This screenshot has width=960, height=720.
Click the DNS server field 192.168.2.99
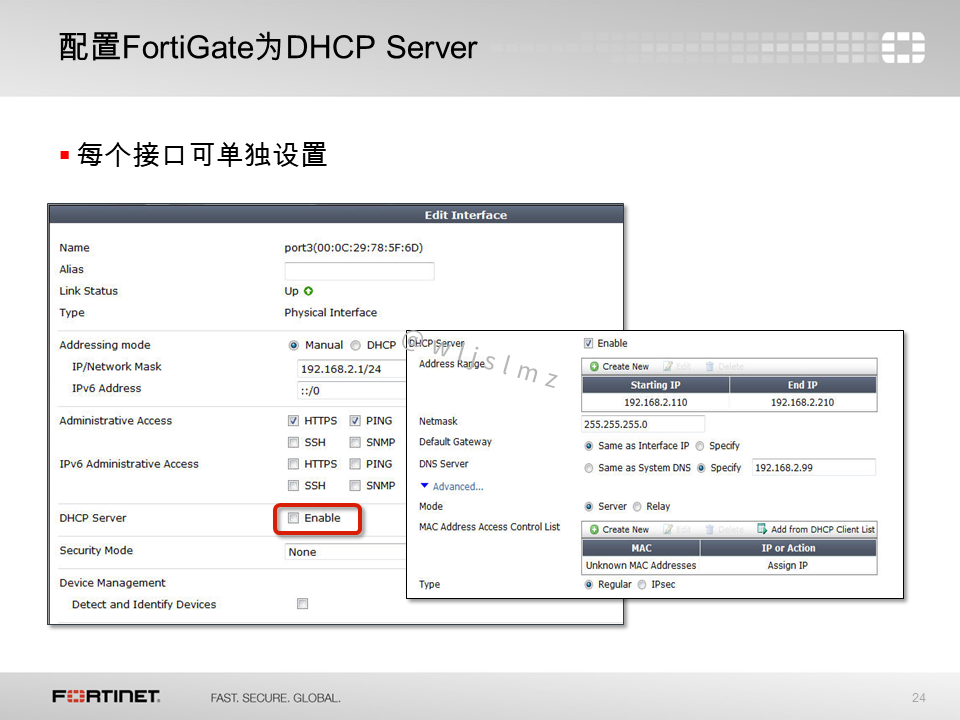pos(814,467)
